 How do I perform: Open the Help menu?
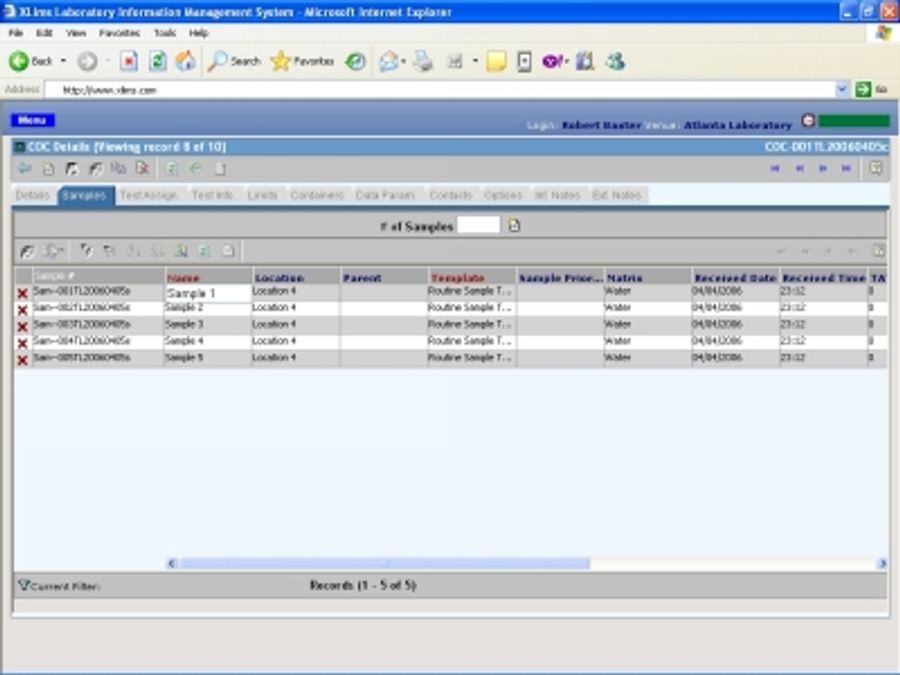[x=199, y=33]
